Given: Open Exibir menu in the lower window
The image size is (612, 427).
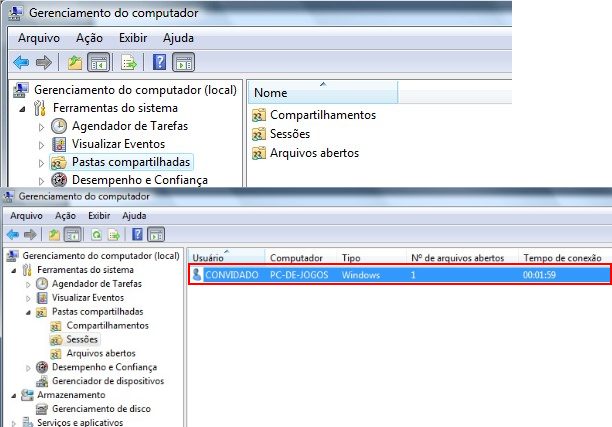Looking at the screenshot, I should point(99,215).
